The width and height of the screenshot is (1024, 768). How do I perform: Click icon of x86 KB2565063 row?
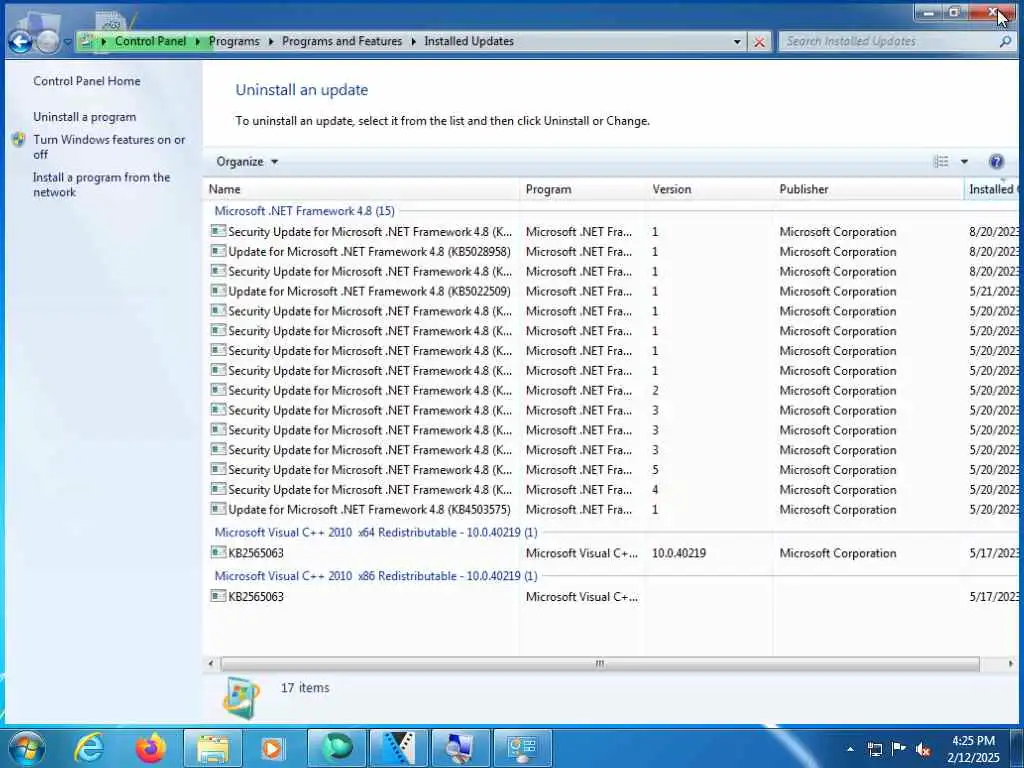pyautogui.click(x=218, y=596)
